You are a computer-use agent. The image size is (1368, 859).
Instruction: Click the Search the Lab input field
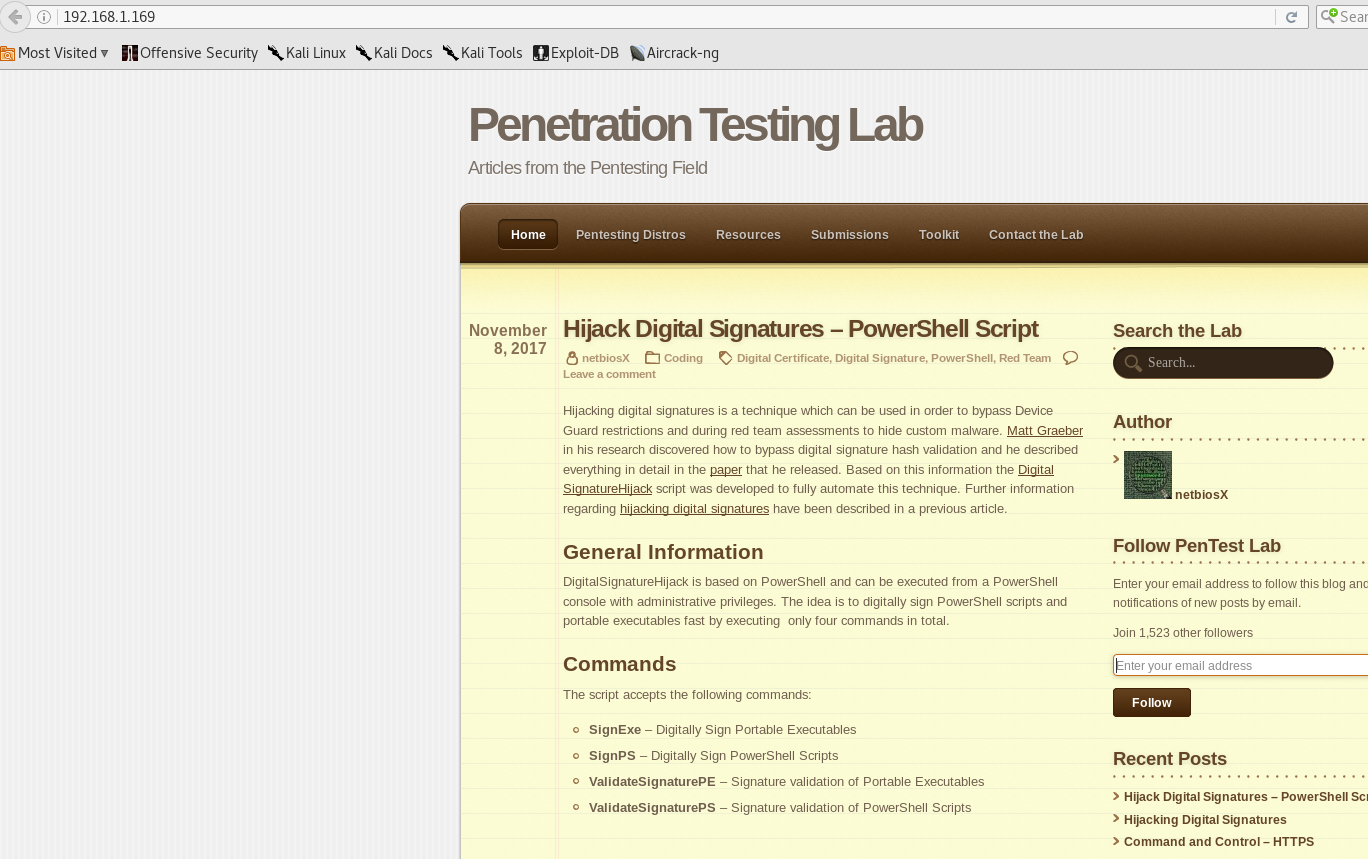pyautogui.click(x=1223, y=363)
